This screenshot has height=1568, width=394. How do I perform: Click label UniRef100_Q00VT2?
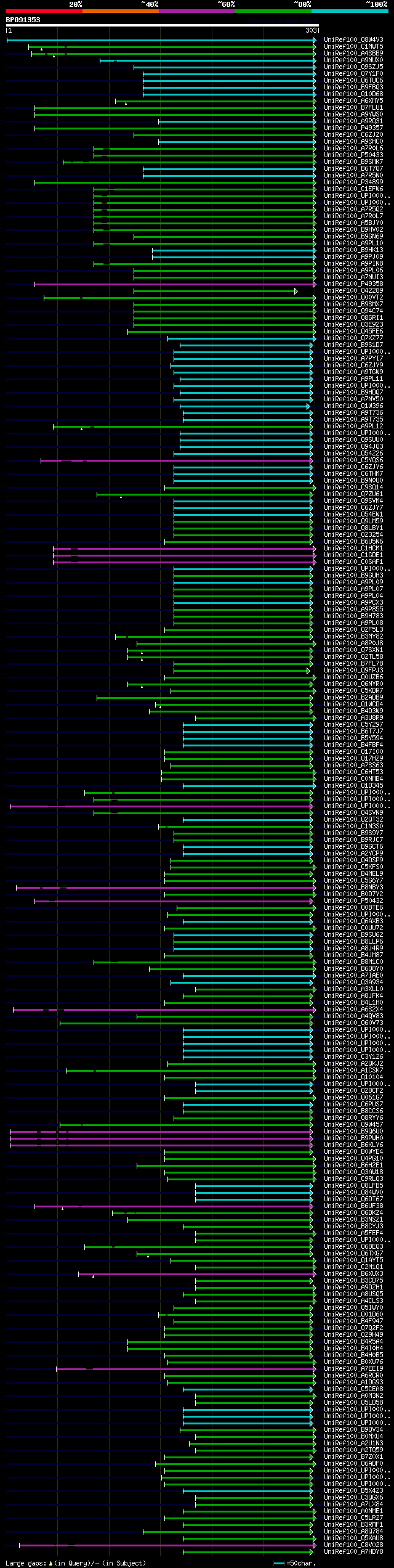coord(353,298)
